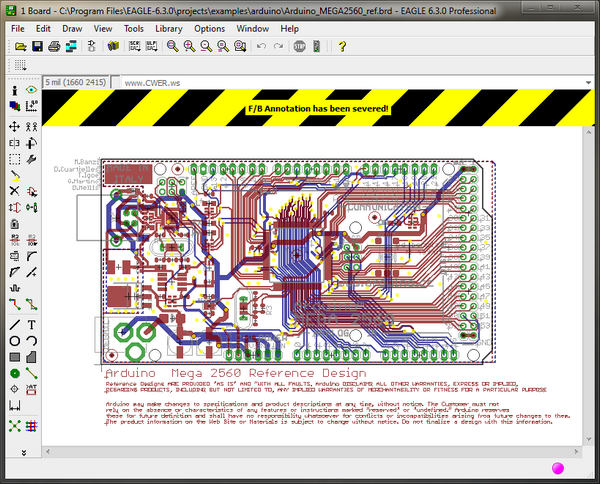Expand hidden tools with double chevron
The width and height of the screenshot is (600, 484).
coord(23,453)
